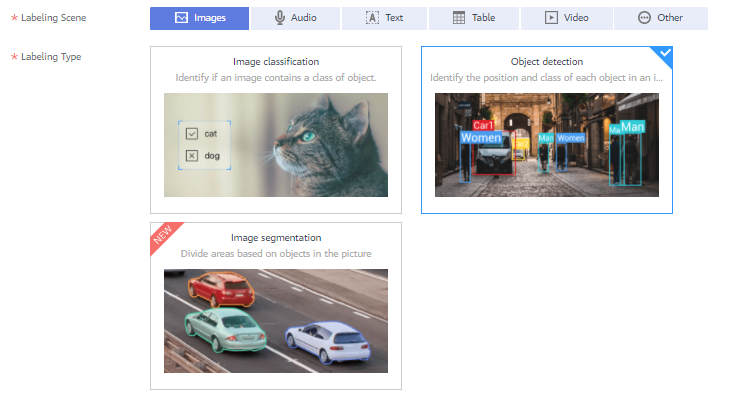The height and width of the screenshot is (393, 735).
Task: Switch to the Video labeling scene
Action: point(567,18)
